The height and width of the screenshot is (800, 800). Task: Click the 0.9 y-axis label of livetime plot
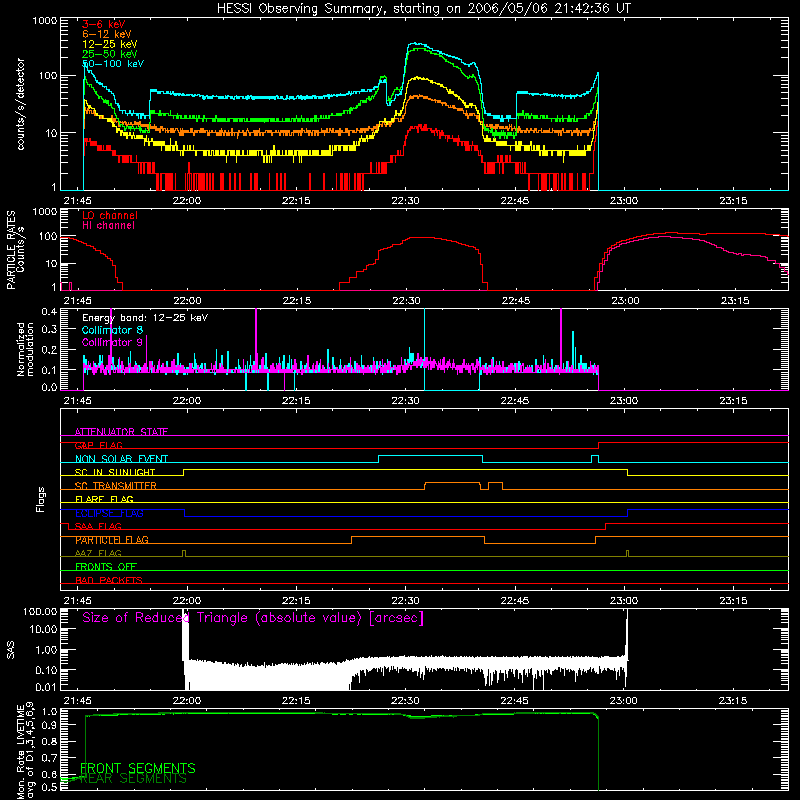click(x=49, y=726)
